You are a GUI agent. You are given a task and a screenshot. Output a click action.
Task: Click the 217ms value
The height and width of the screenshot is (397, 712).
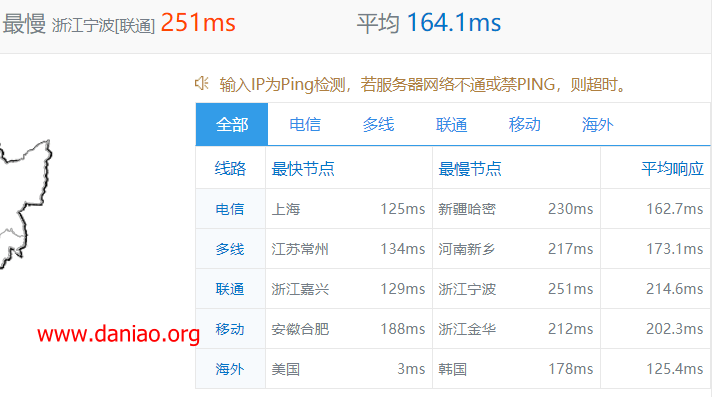[570, 249]
